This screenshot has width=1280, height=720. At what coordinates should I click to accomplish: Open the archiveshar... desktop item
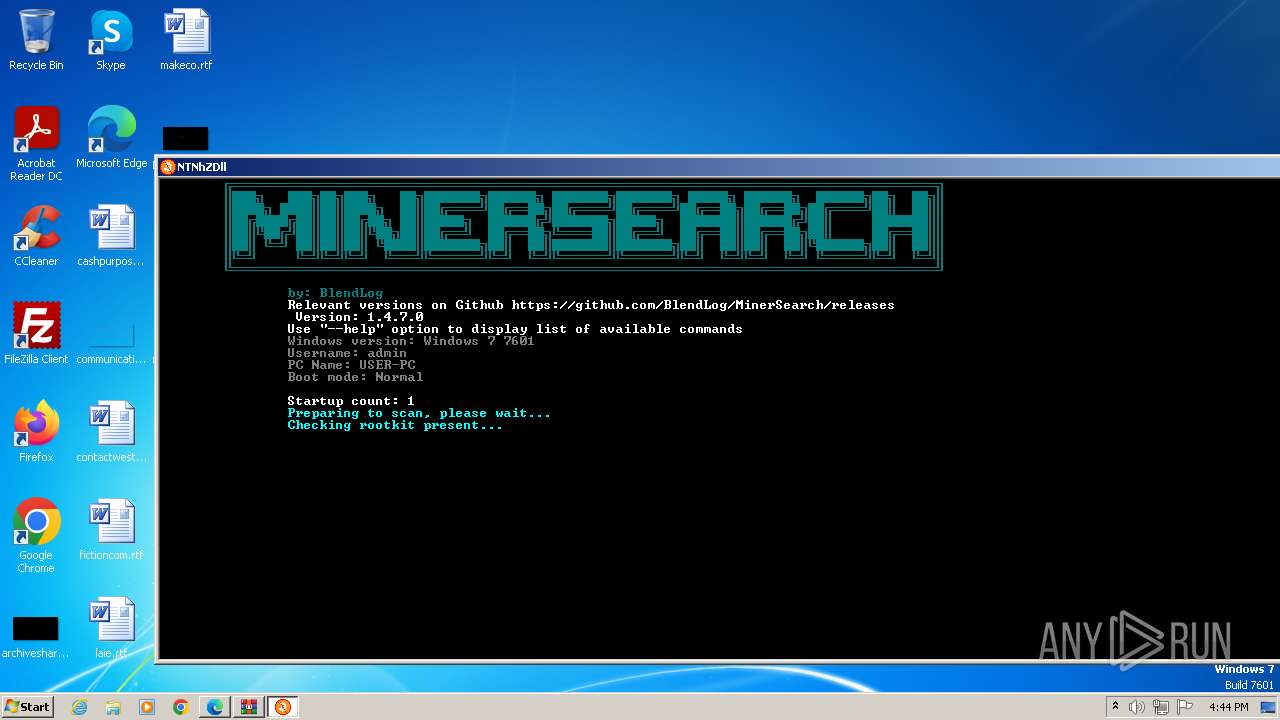(36, 636)
